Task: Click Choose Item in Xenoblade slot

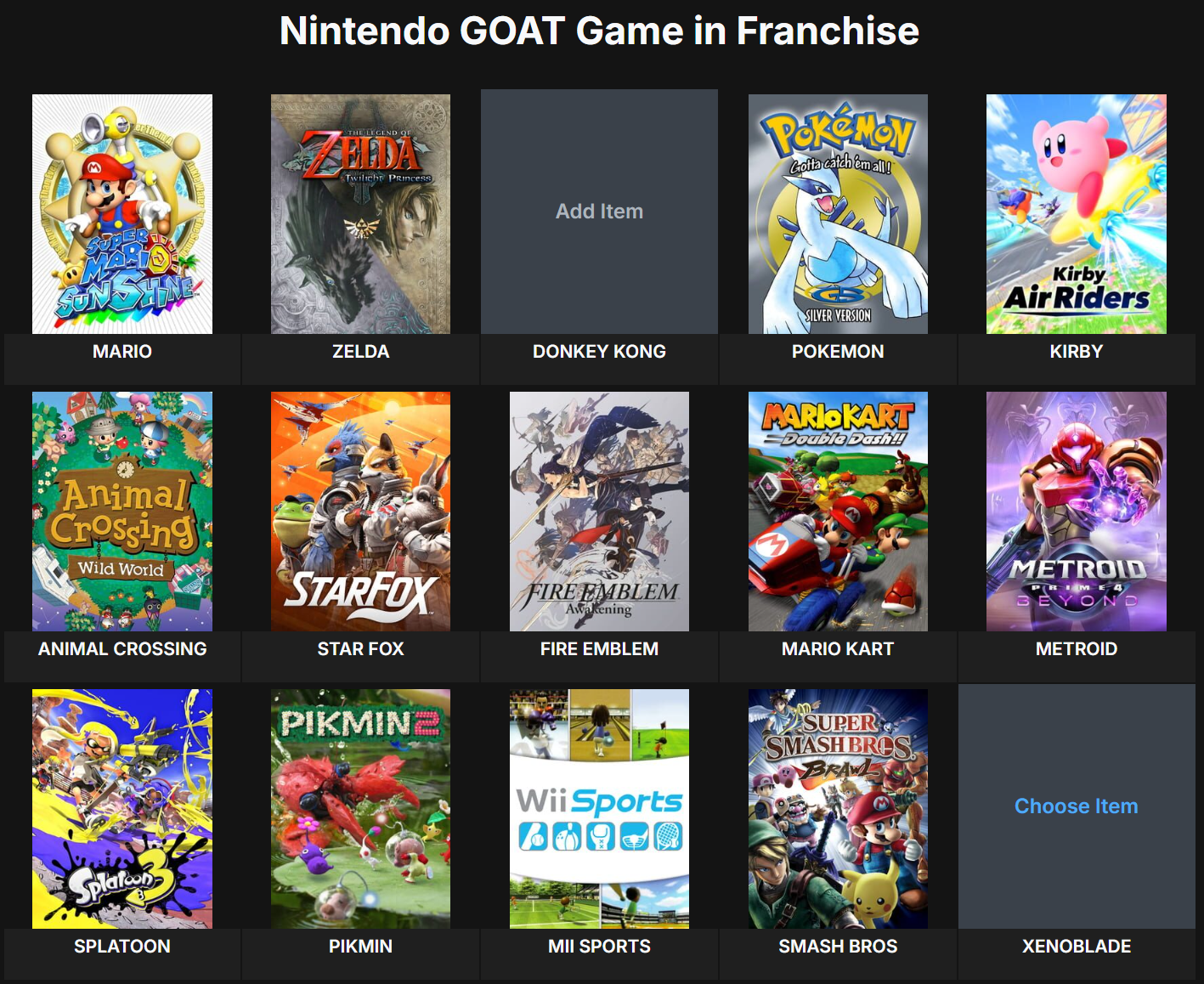Action: pos(1077,806)
